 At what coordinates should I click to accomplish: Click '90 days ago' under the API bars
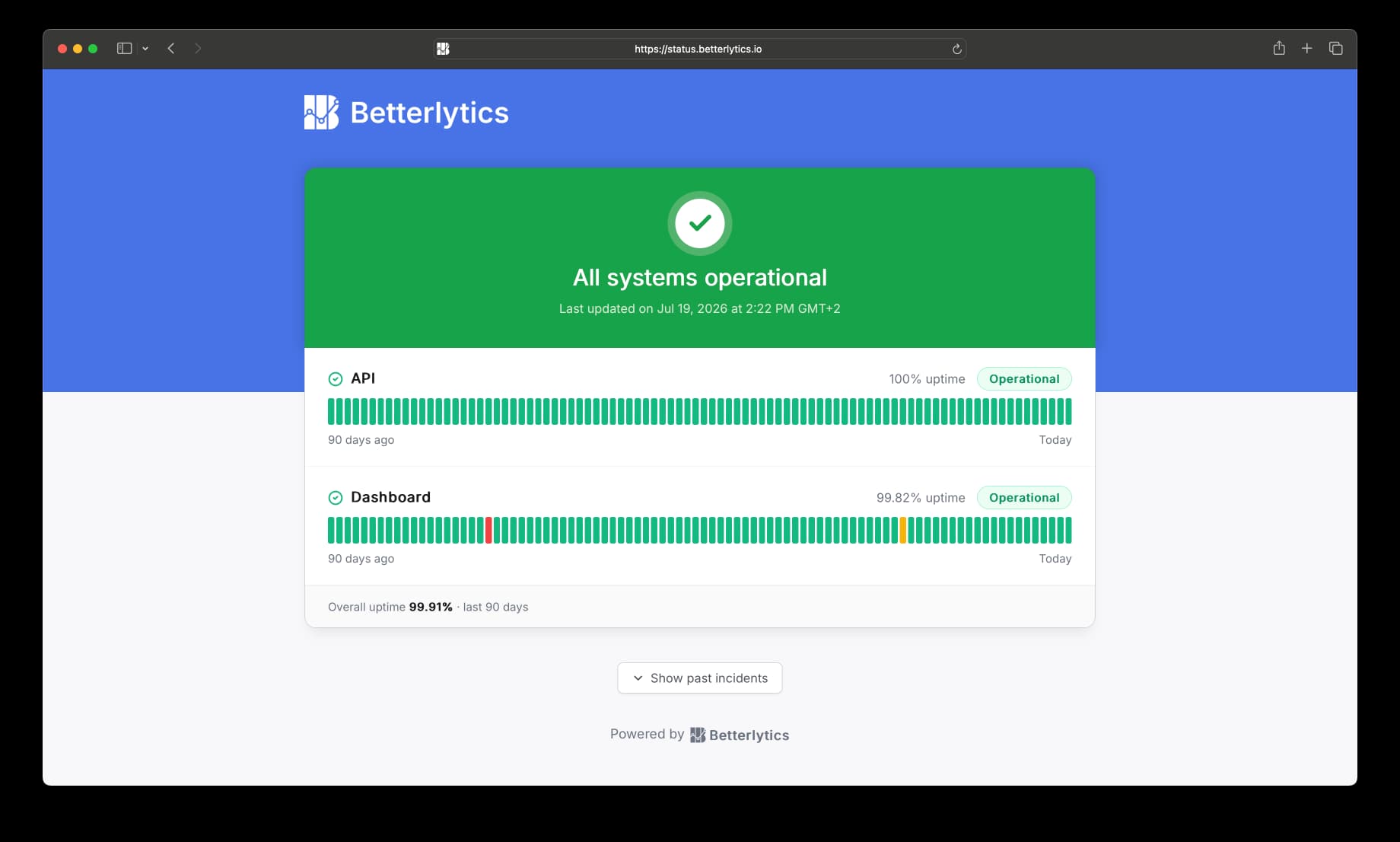point(361,440)
